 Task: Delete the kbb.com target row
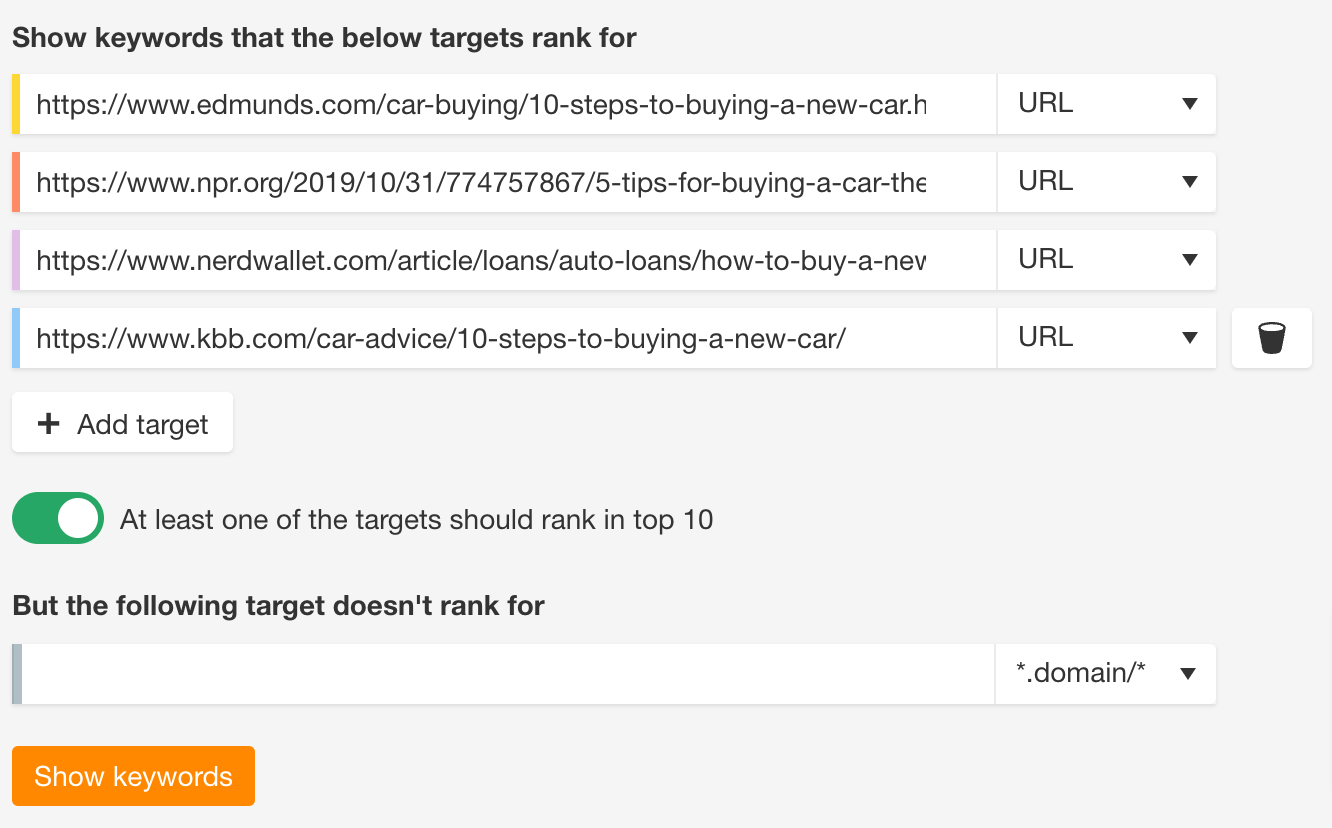1271,337
